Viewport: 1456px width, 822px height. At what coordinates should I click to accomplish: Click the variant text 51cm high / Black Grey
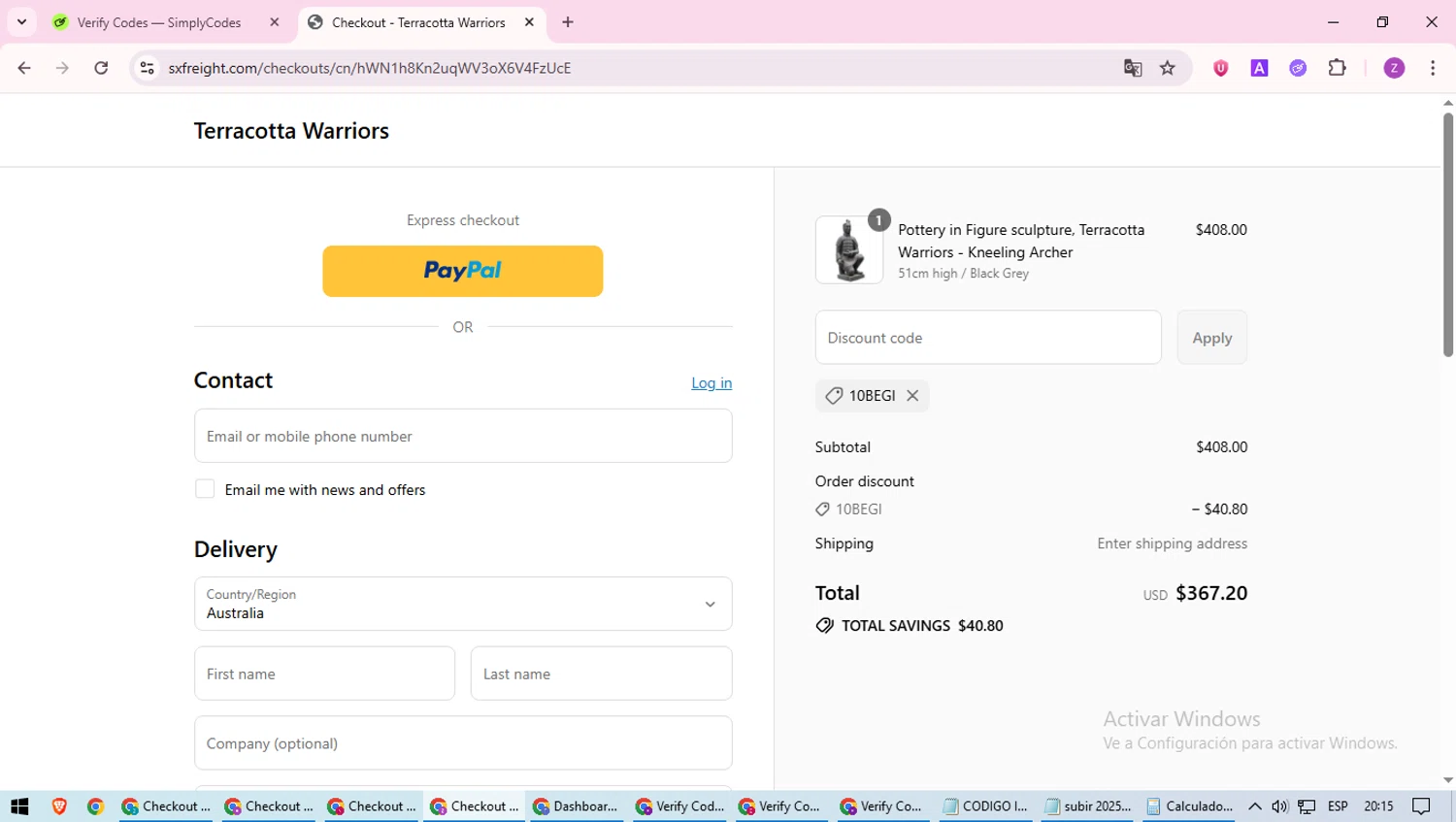click(963, 274)
